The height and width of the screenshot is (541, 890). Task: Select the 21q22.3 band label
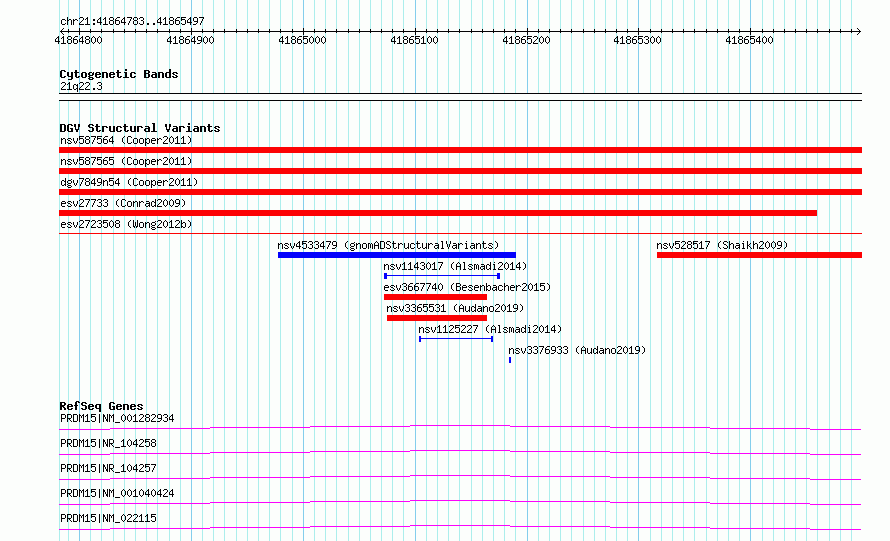point(81,86)
